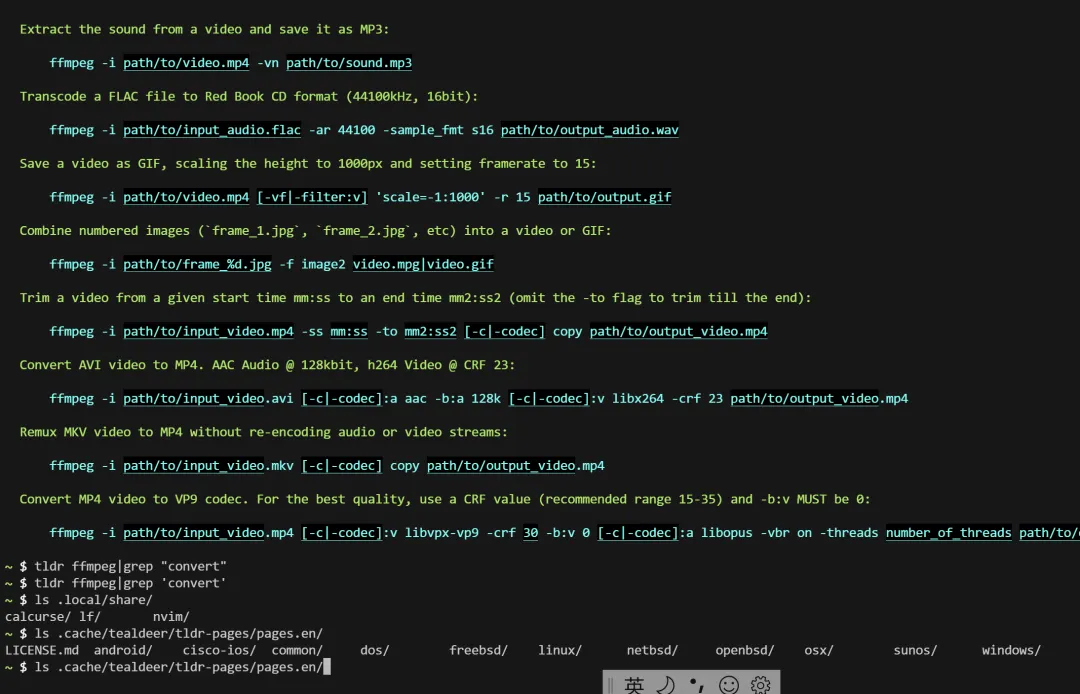Click path/to/input_audio.flac in the transcode command
This screenshot has height=694, width=1080.
pyautogui.click(x=211, y=129)
